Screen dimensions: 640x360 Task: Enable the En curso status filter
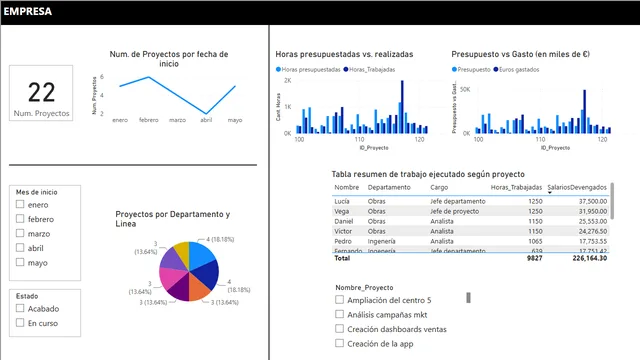pyautogui.click(x=20, y=323)
